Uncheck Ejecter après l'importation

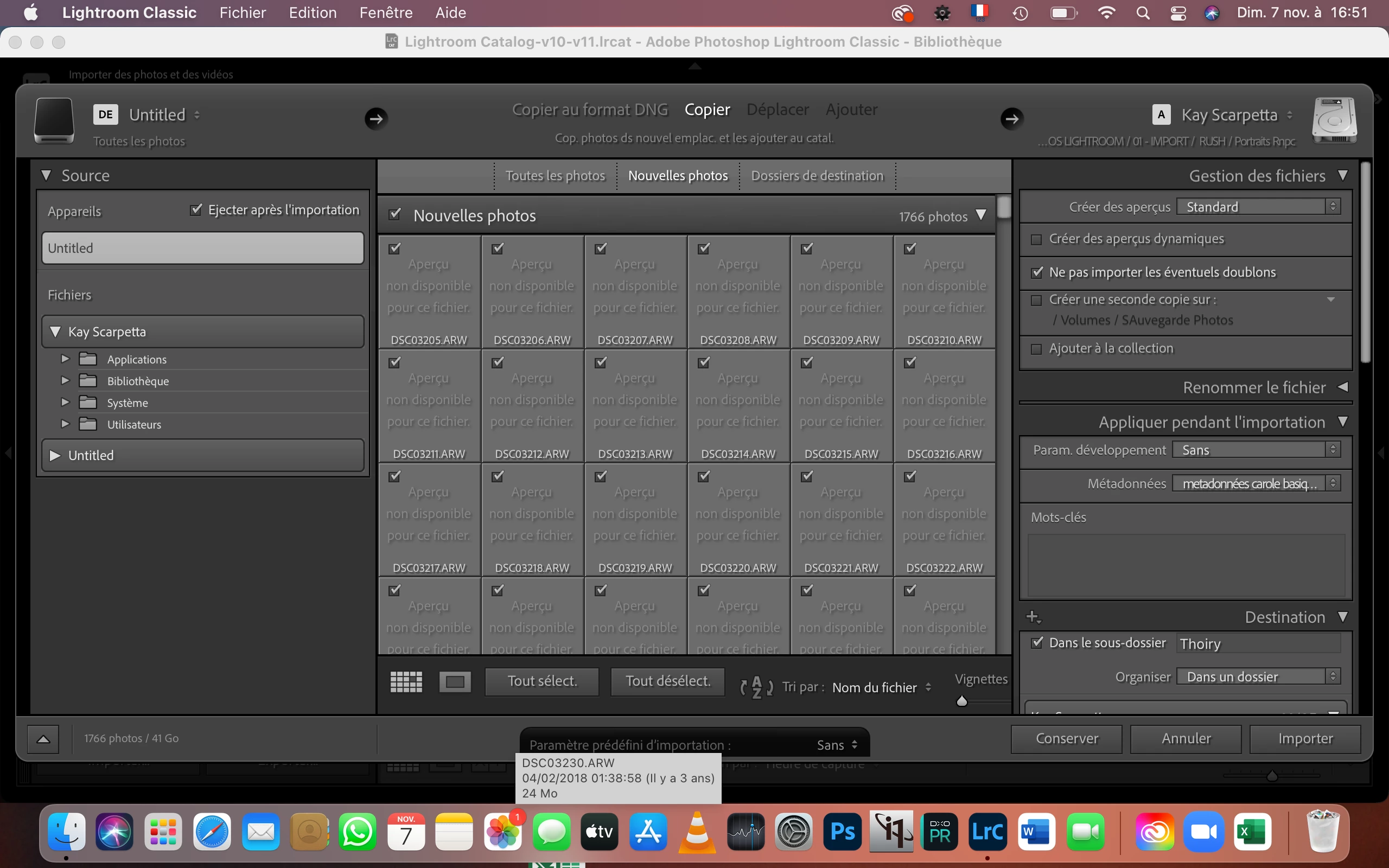tap(196, 209)
